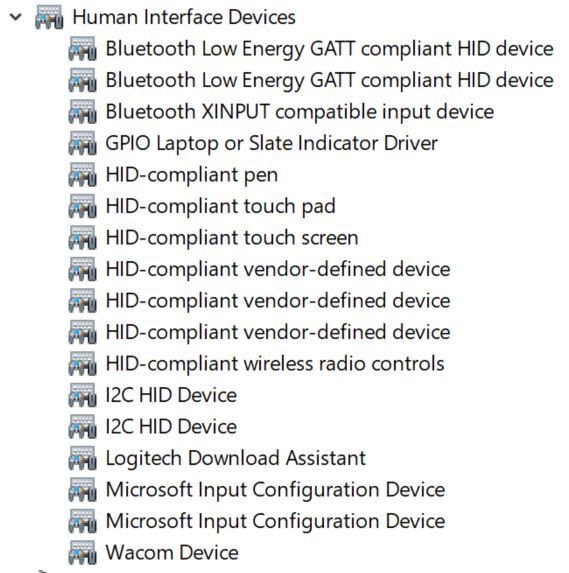
Task: Click the HID-compliant pen device icon
Action: click(x=82, y=175)
